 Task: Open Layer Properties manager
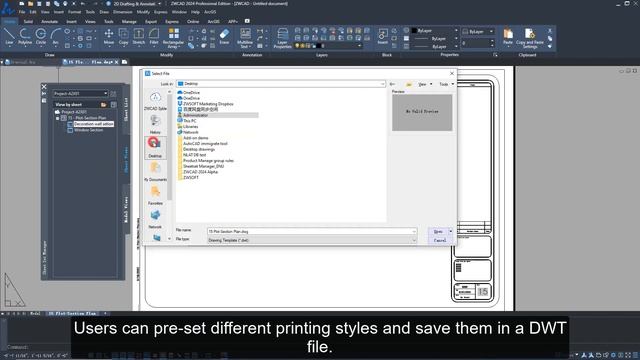point(282,38)
